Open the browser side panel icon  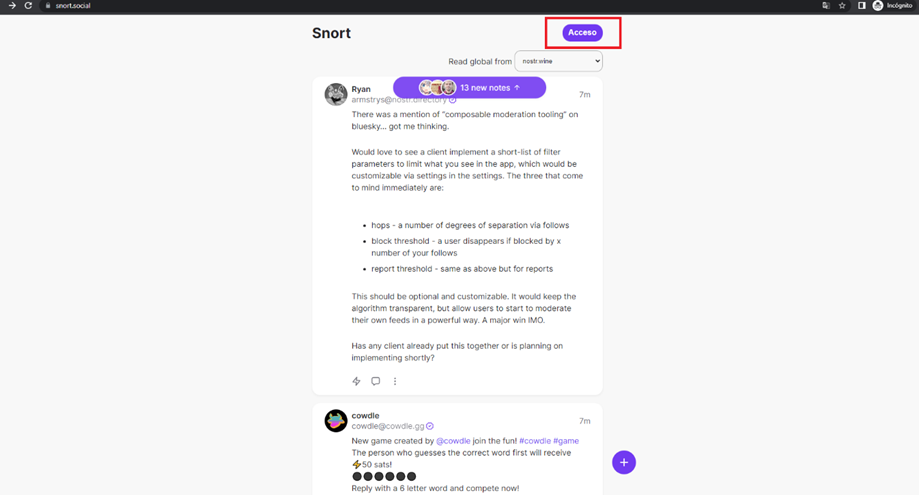click(x=862, y=5)
